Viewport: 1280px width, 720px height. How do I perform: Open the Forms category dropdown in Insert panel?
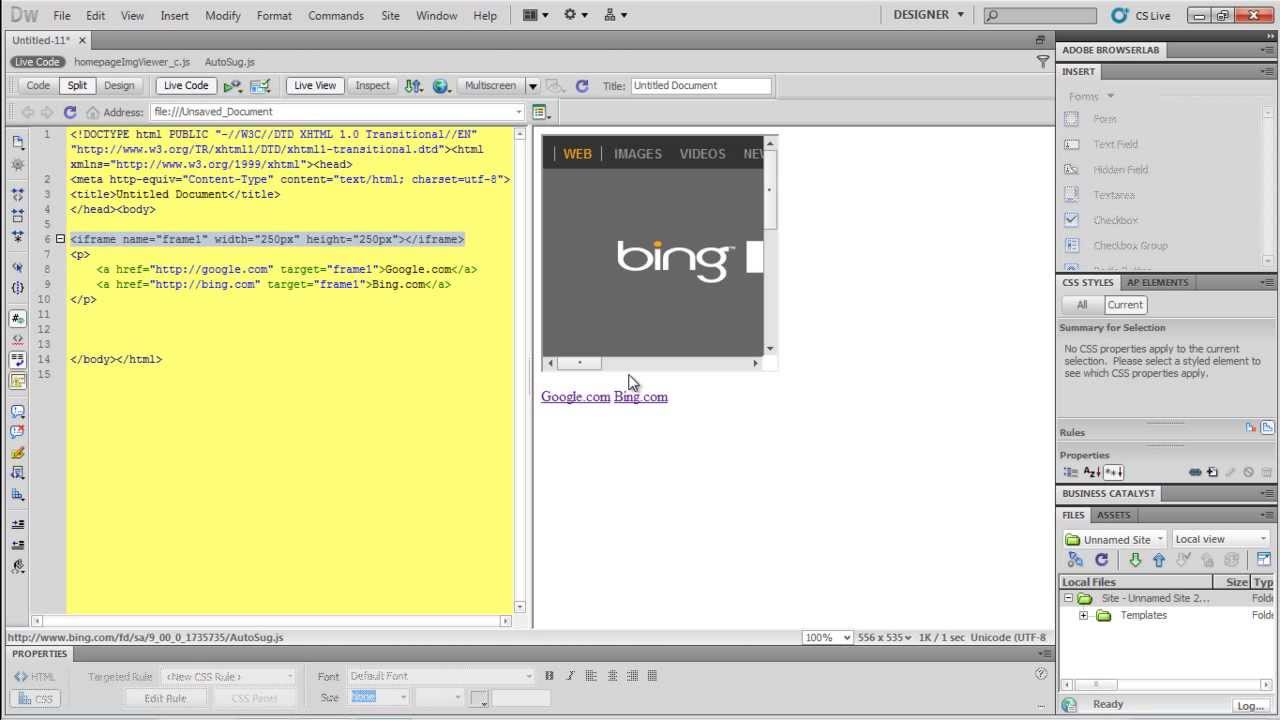point(1091,96)
